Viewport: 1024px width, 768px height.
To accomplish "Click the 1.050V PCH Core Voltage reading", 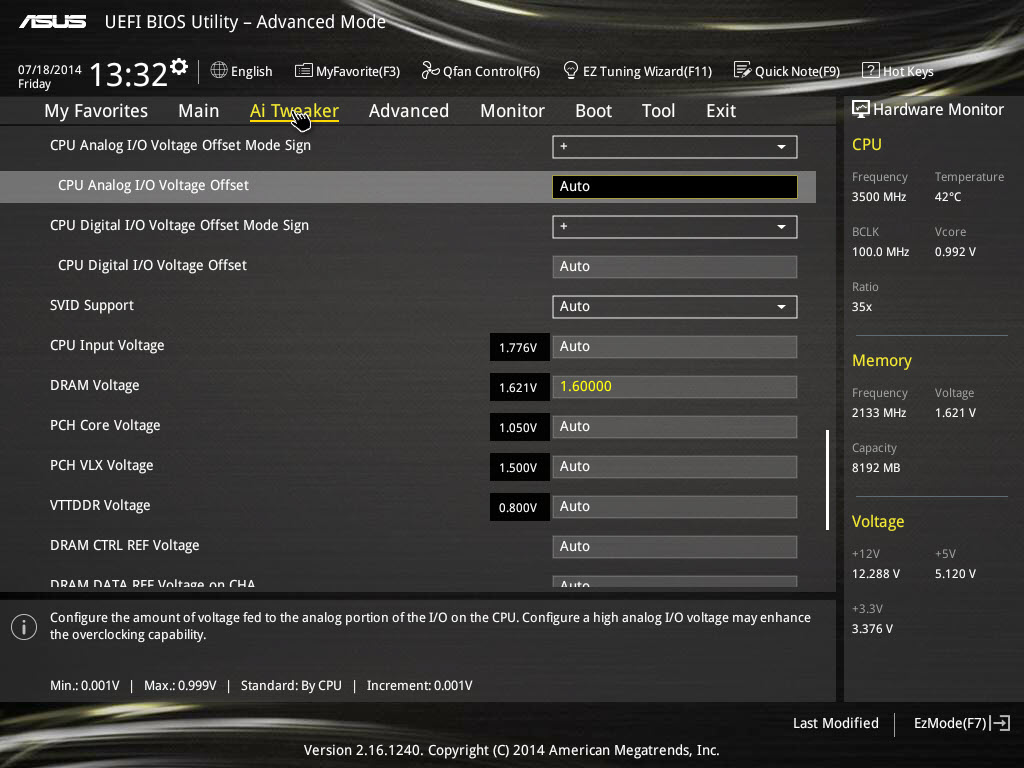I will (519, 427).
